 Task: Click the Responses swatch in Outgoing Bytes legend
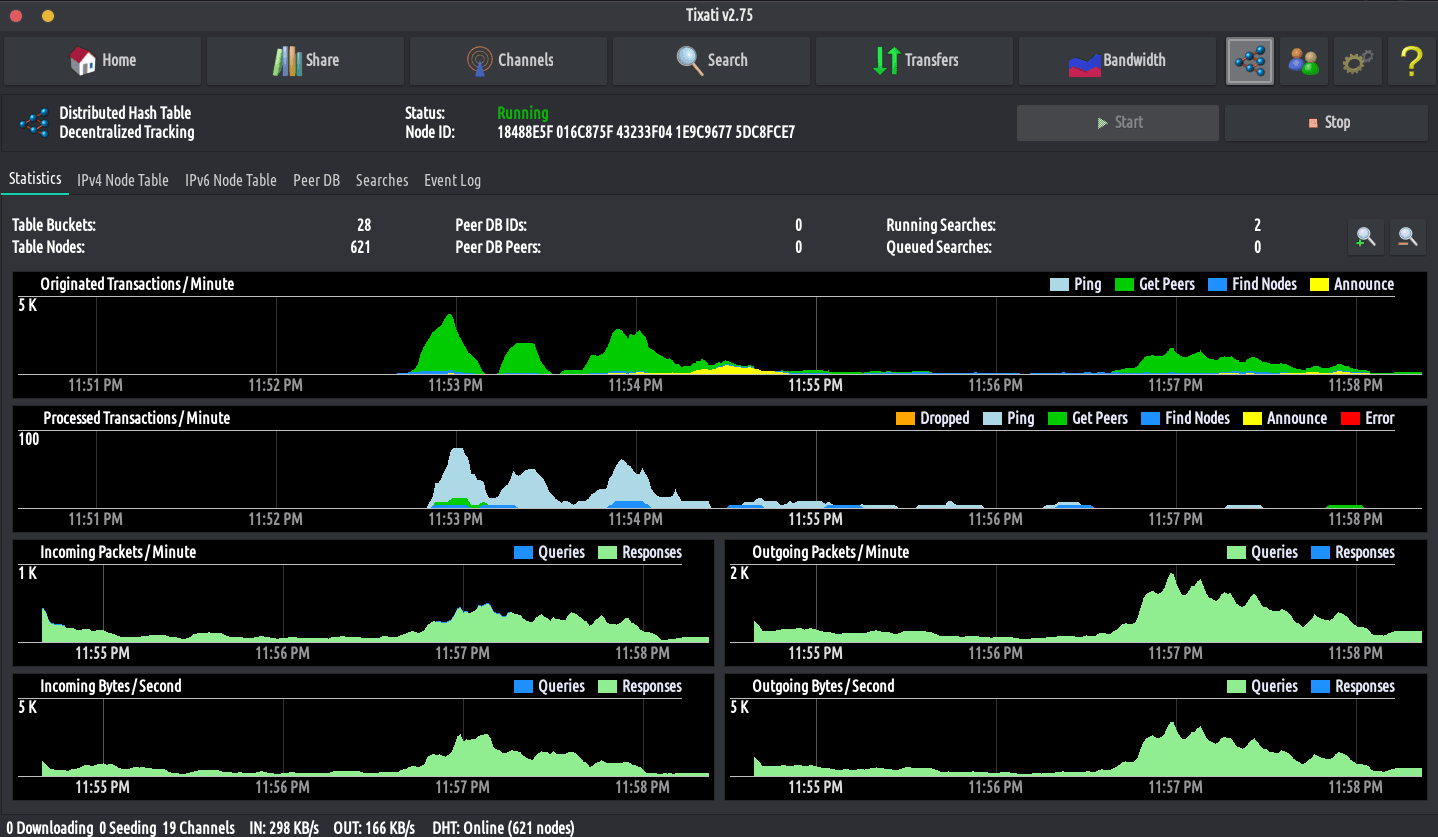(1320, 686)
